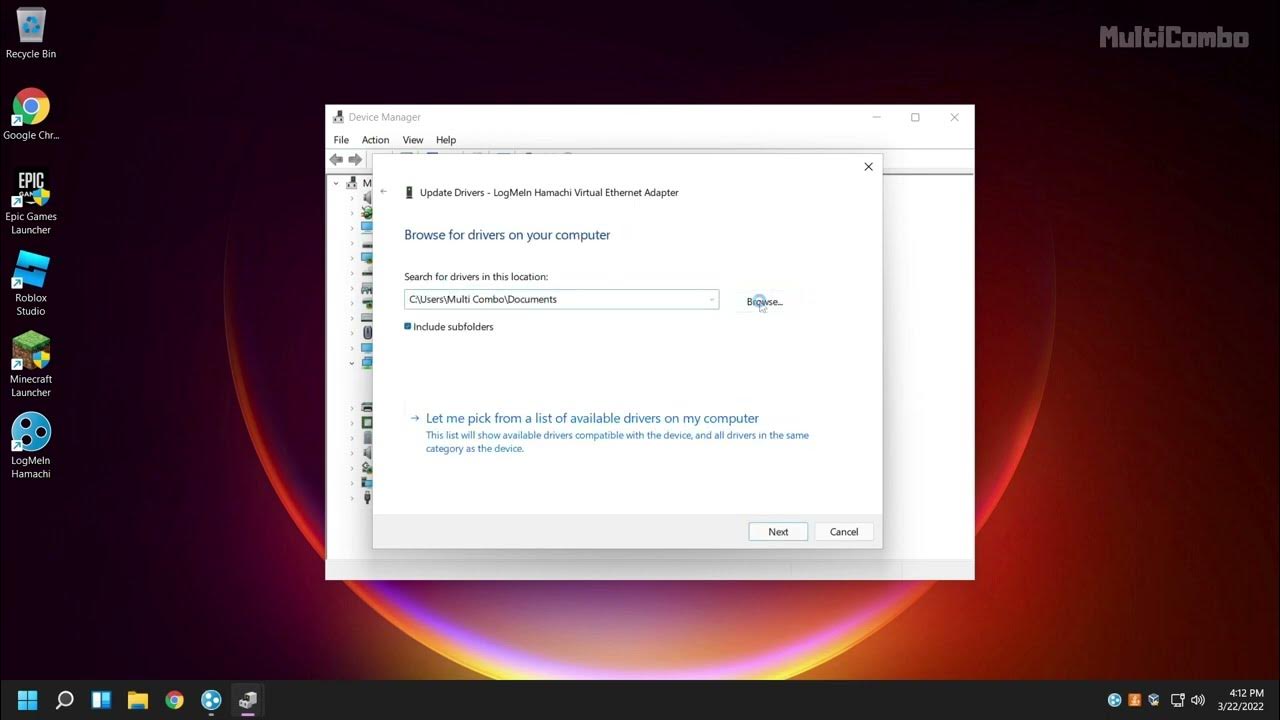Image resolution: width=1280 pixels, height=720 pixels.
Task: Open orange Java update tray icon
Action: pos(1135,700)
